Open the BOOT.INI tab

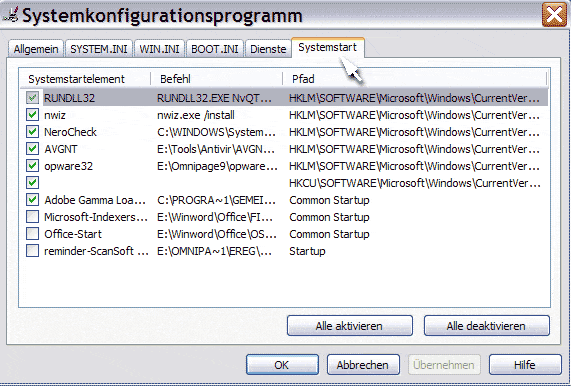tap(214, 49)
